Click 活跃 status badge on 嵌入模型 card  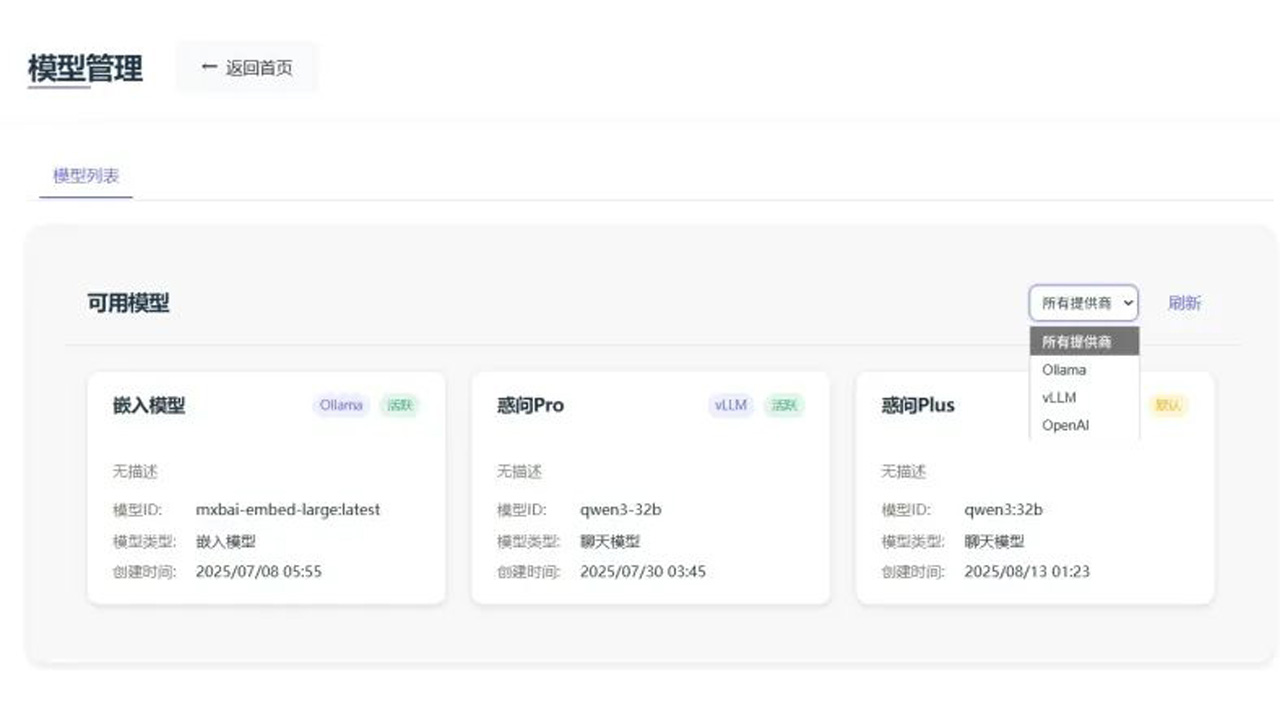pyautogui.click(x=400, y=405)
